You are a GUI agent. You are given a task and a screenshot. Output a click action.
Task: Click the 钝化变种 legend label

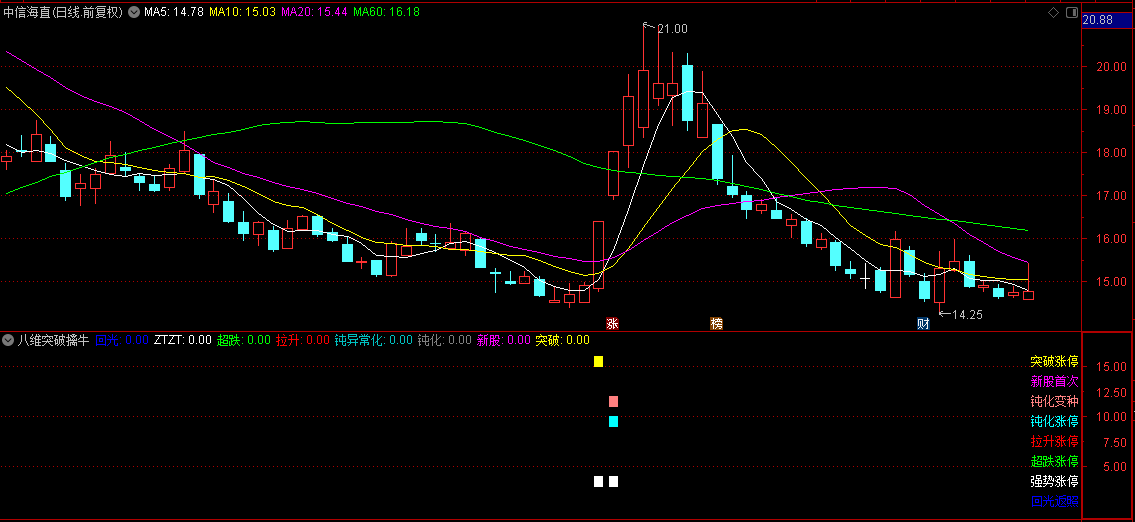[x=1055, y=401]
